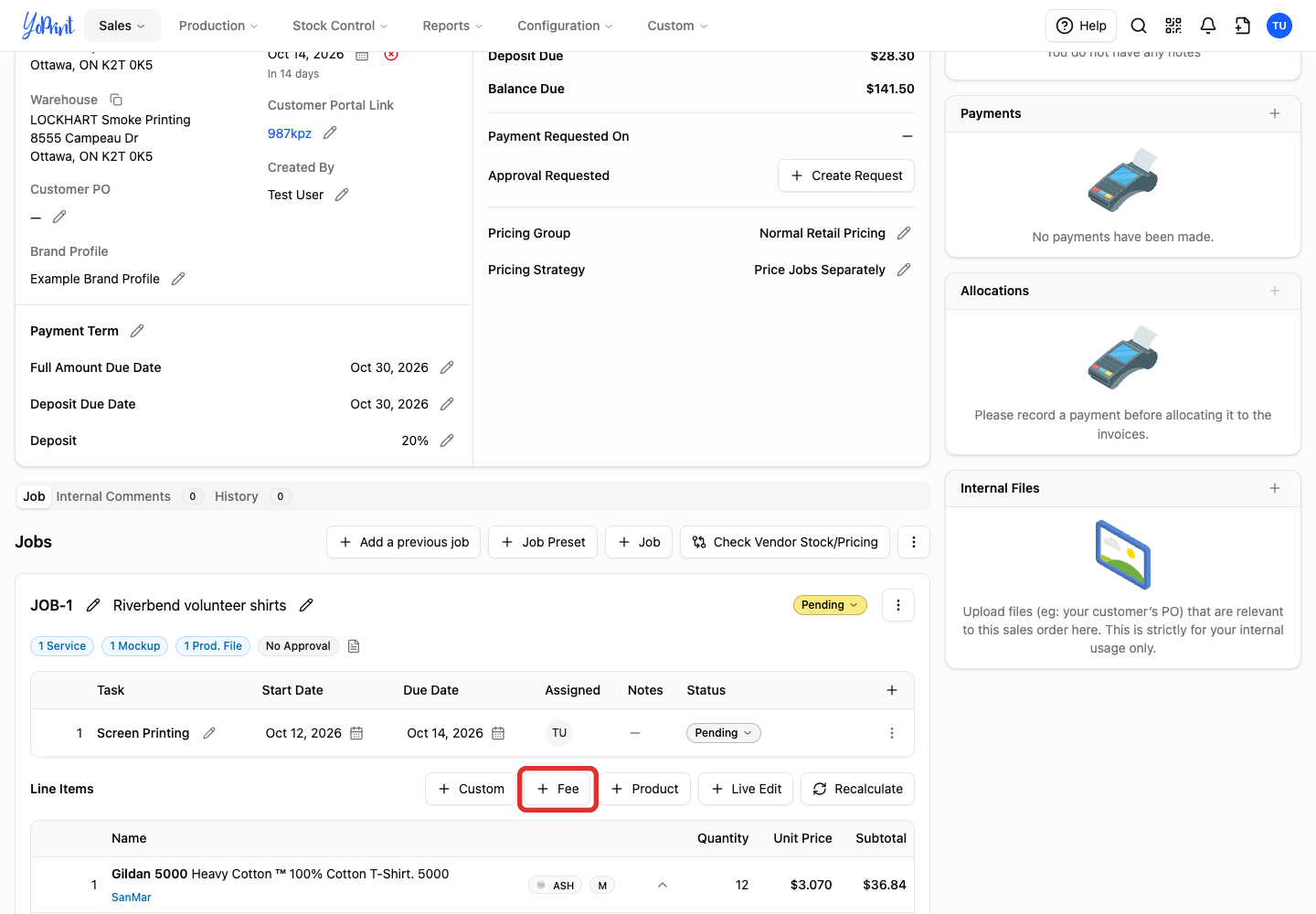Click the Job Preset button
The image size is (1316, 914).
click(543, 542)
